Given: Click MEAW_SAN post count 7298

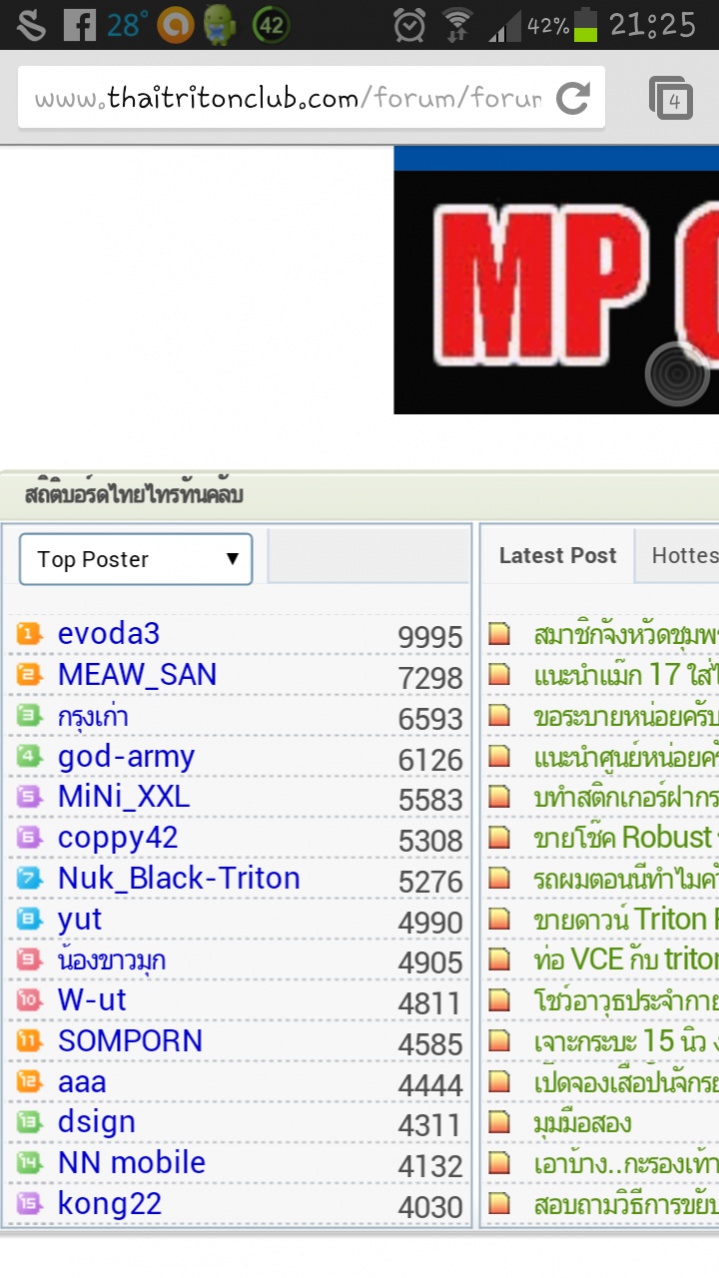Looking at the screenshot, I should pos(430,678).
